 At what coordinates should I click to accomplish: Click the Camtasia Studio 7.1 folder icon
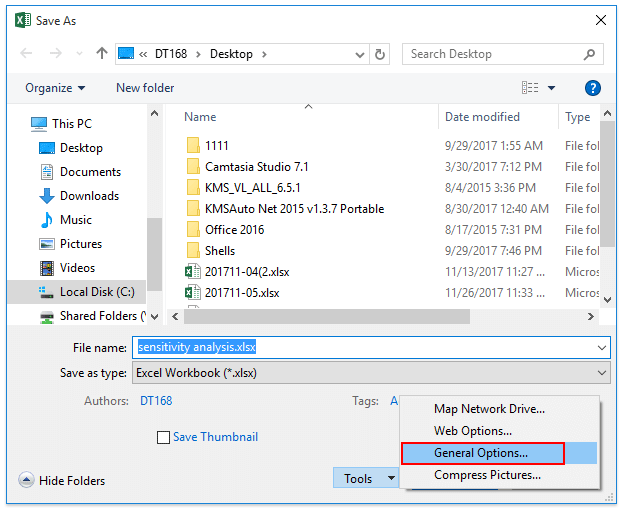click(x=193, y=166)
